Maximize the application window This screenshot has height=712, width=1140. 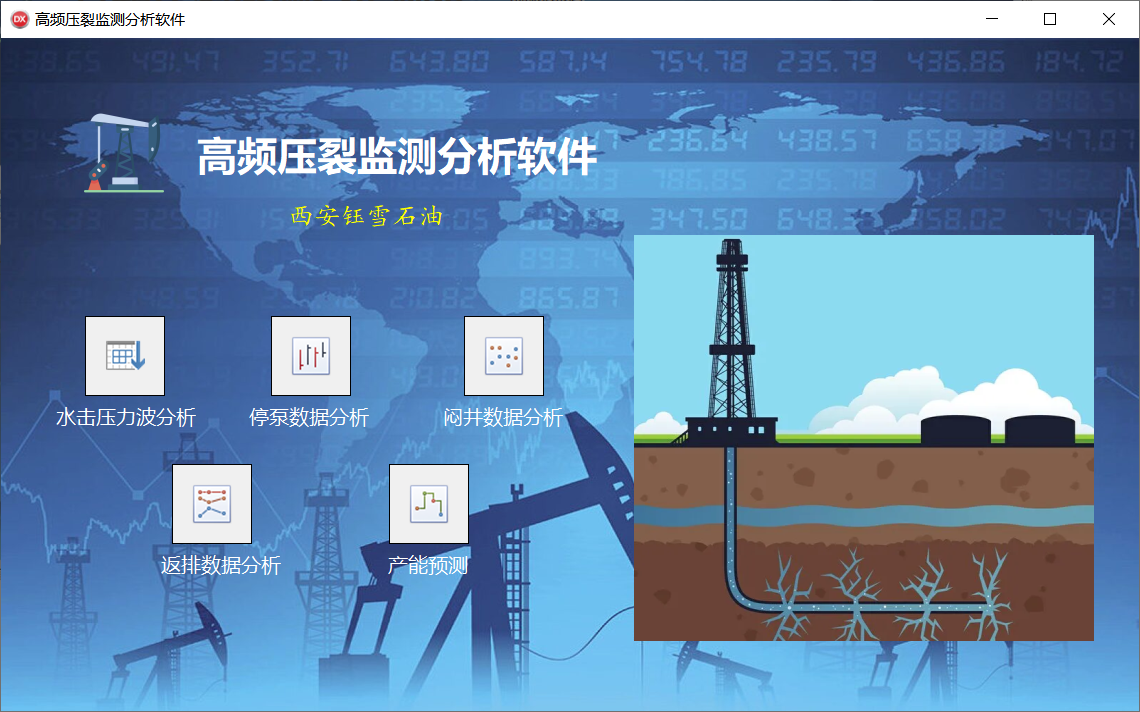click(1050, 19)
